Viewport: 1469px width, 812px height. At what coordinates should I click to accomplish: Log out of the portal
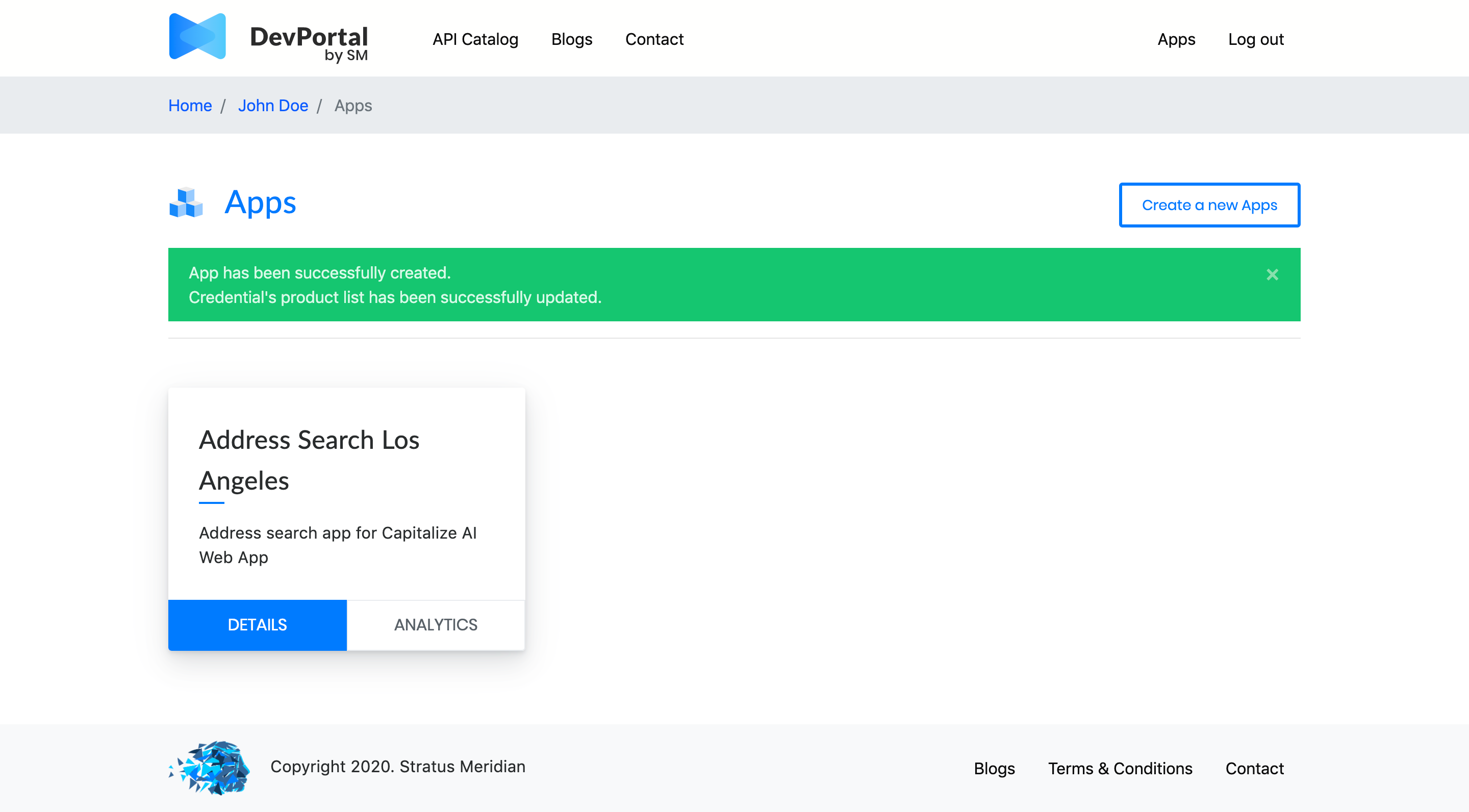click(1256, 39)
